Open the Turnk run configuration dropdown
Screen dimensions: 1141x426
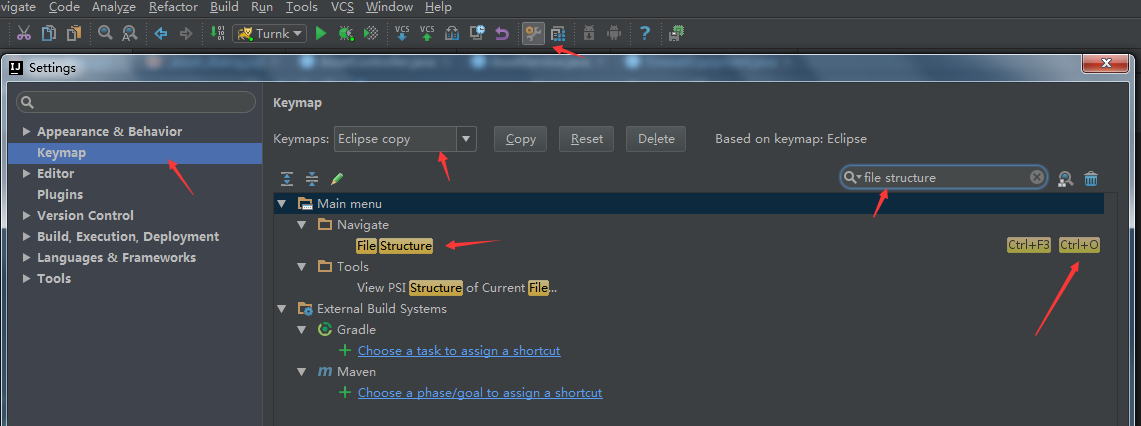tap(269, 33)
